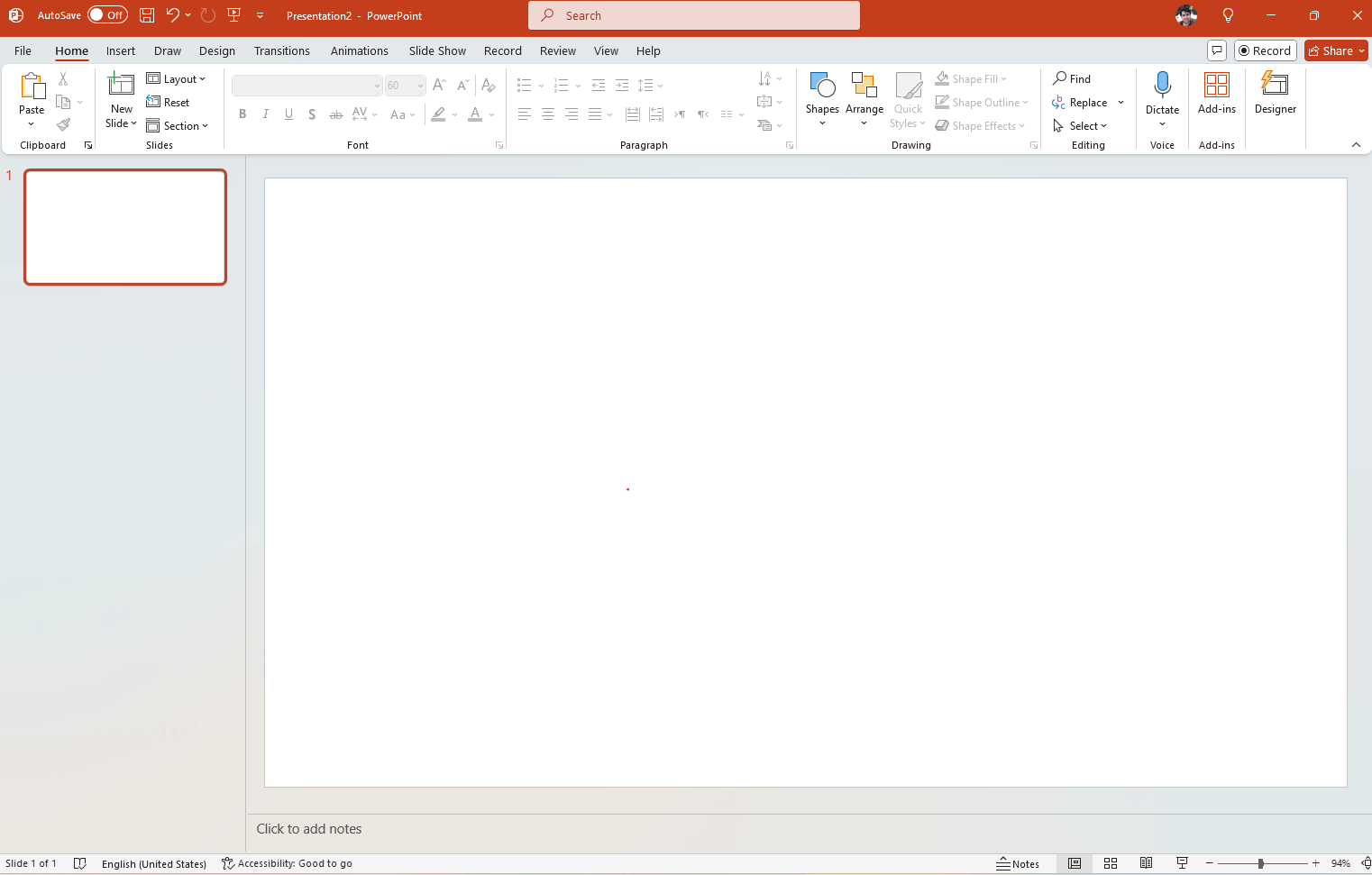Toggle bold formatting

coord(242,114)
